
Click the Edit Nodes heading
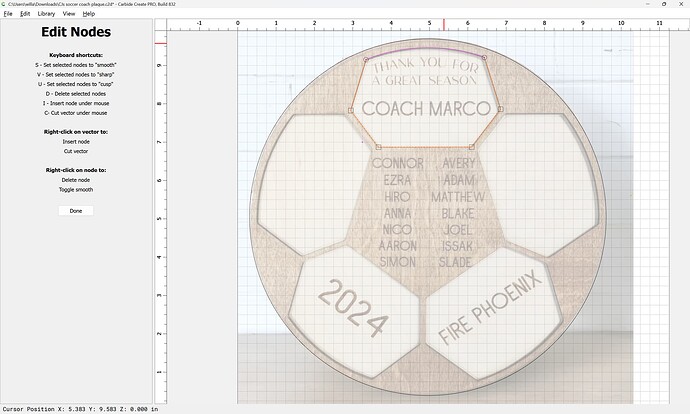tap(76, 32)
